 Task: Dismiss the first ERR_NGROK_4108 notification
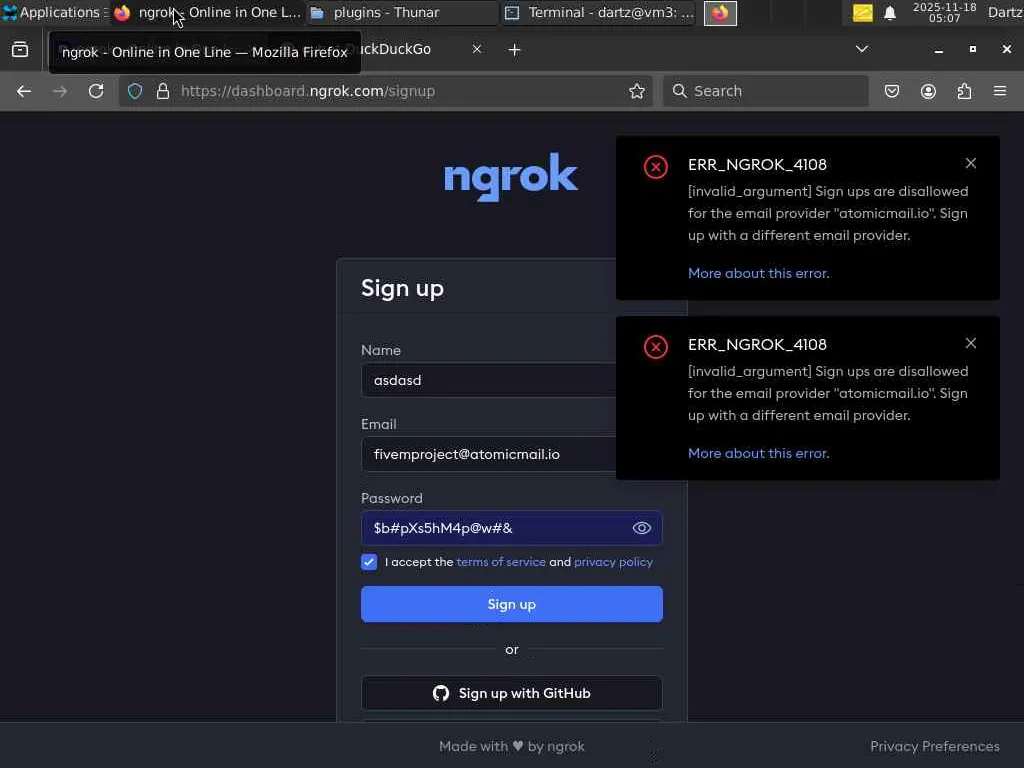(x=970, y=163)
